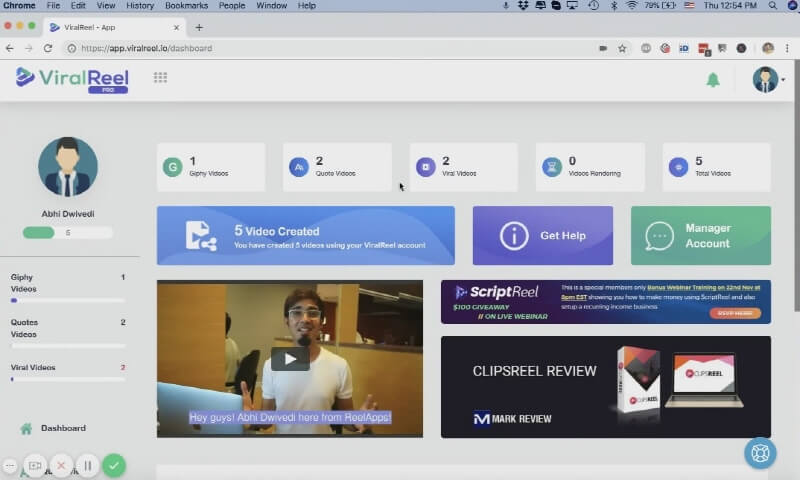This screenshot has height=480, width=800.
Task: Open a new Chrome tab
Action: 199,27
